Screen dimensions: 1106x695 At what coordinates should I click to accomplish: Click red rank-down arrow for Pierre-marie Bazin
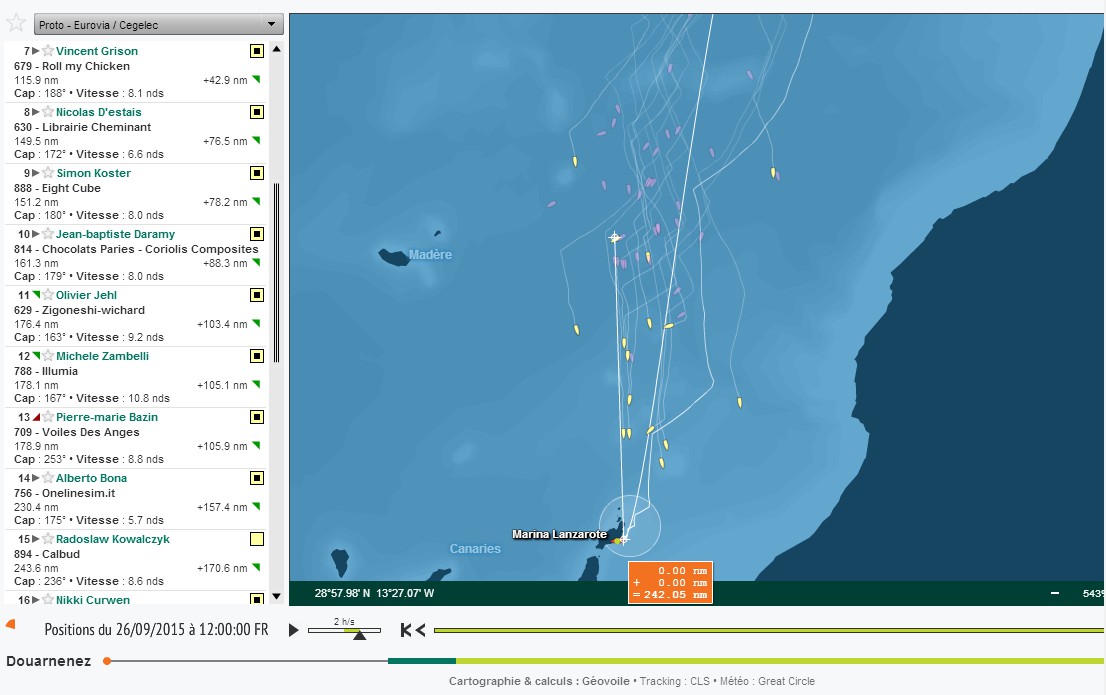click(x=36, y=417)
